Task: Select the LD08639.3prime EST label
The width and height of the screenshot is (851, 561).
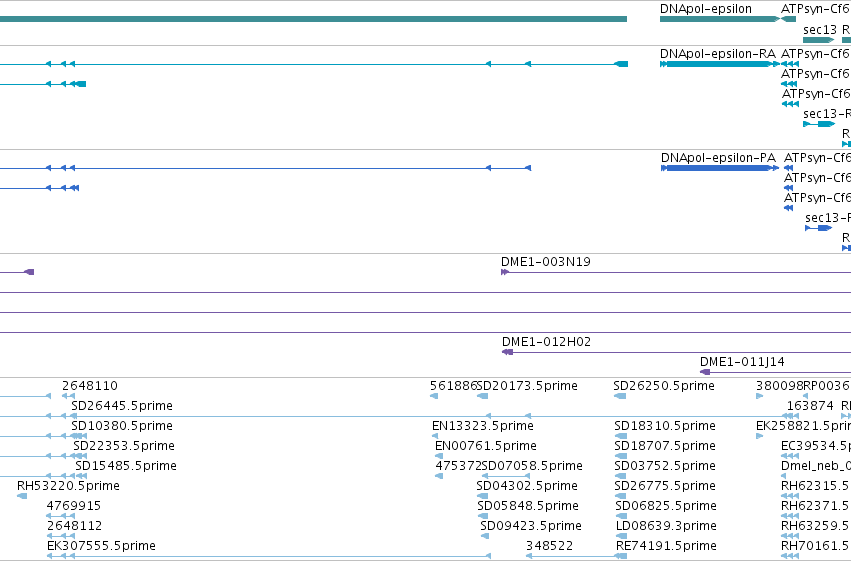Action: (666, 526)
